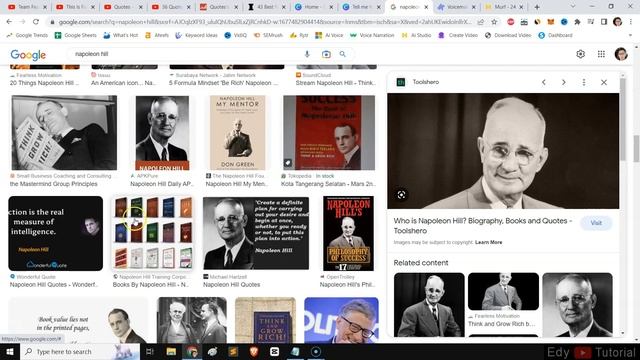Screen dimensions: 640x360
Task: Close the Toolshero image preview panel
Action: [x=604, y=82]
